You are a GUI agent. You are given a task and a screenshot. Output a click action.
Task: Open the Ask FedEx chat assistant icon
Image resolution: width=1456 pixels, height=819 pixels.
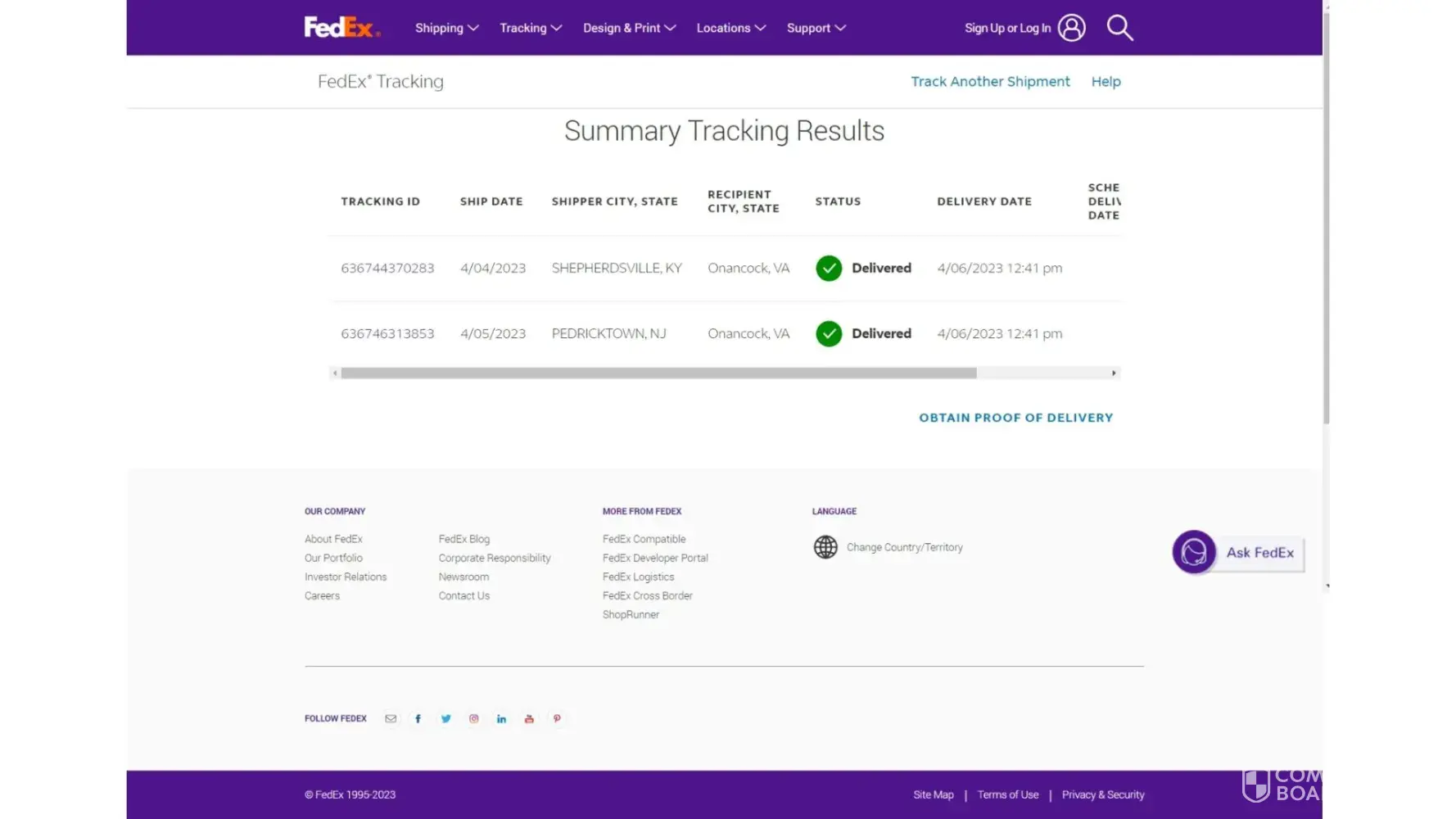(x=1194, y=552)
